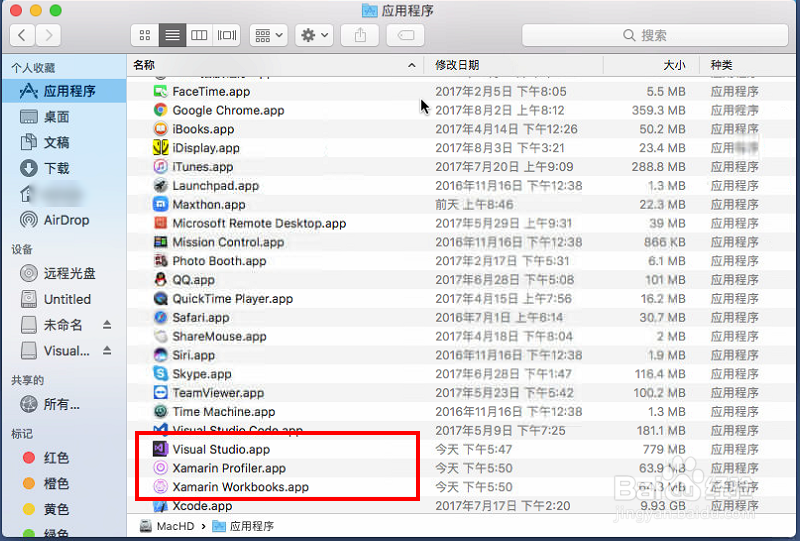Screen dimensions: 800x541
Task: Select the Xamarin Profiler.app icon
Action: click(160, 468)
